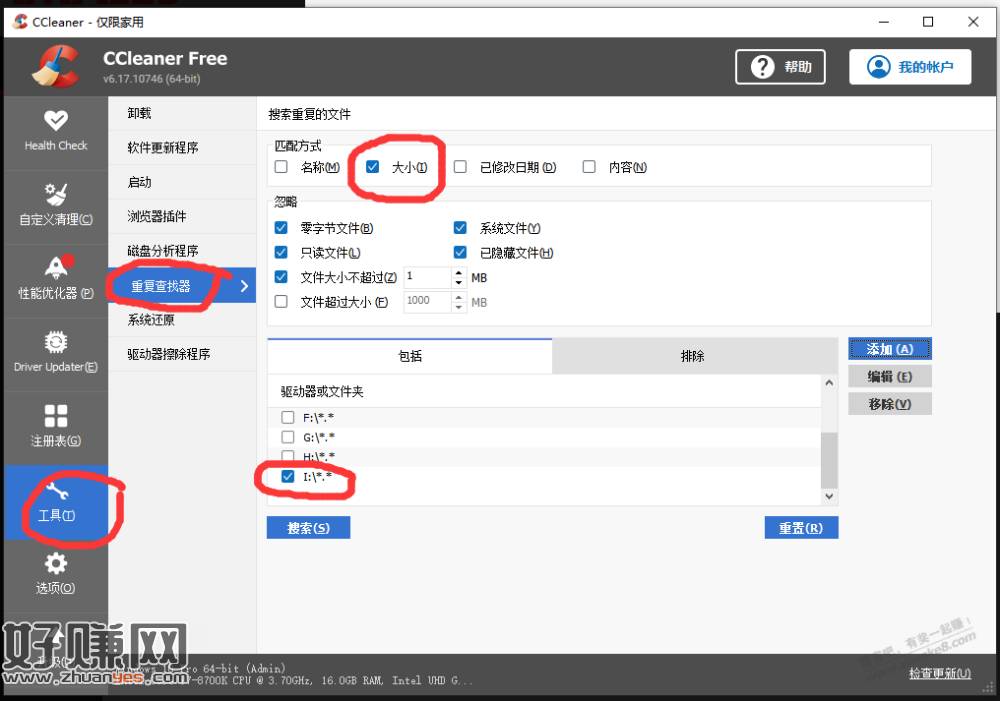
Task: Switch to the 排除 tab
Action: (693, 356)
